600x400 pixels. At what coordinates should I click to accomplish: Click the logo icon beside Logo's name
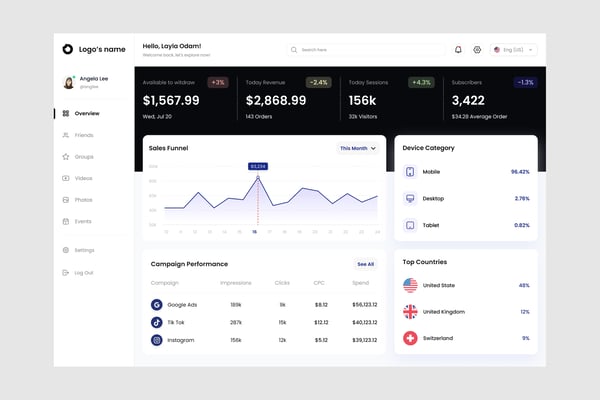coord(68,49)
